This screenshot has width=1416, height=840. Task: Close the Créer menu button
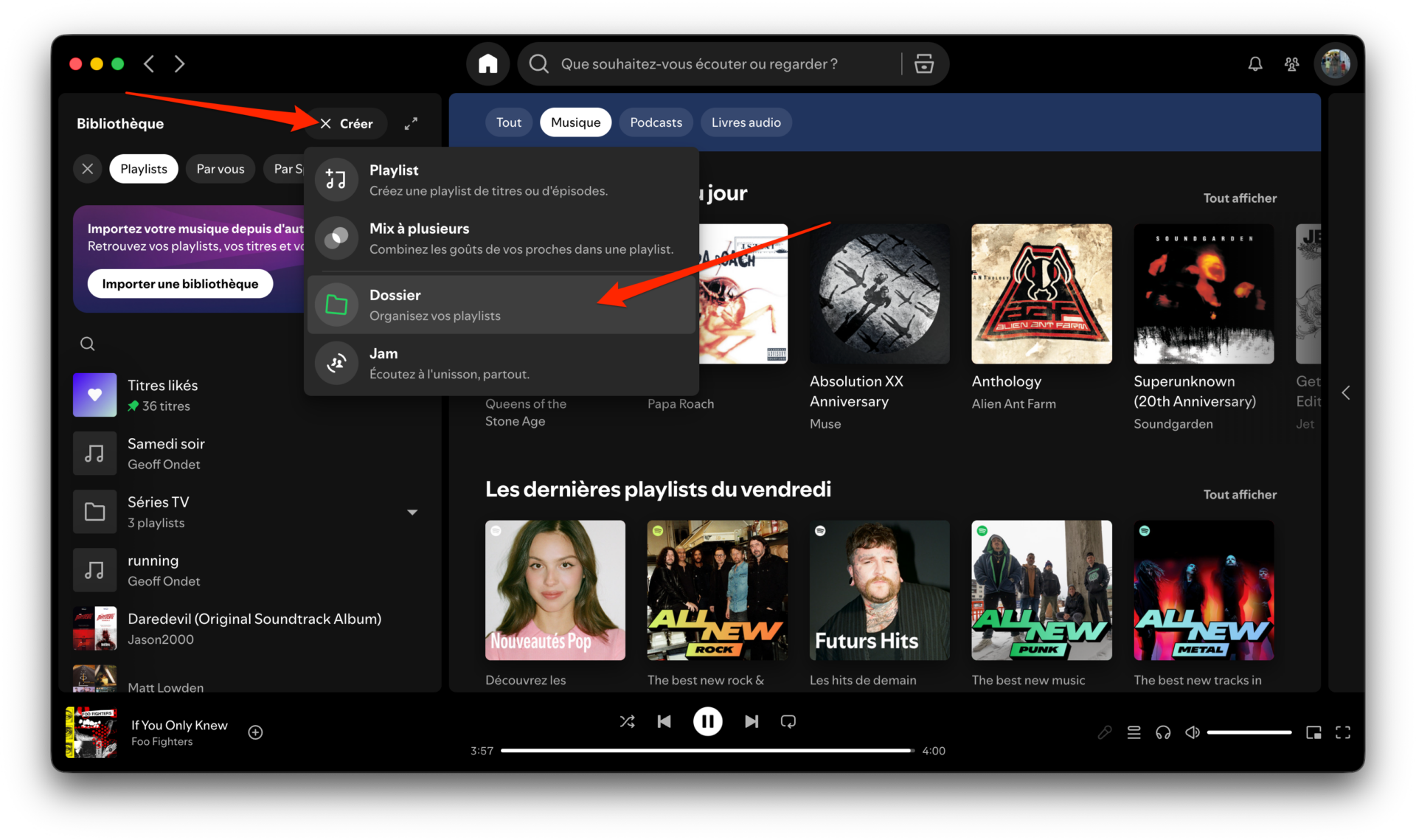tap(347, 123)
